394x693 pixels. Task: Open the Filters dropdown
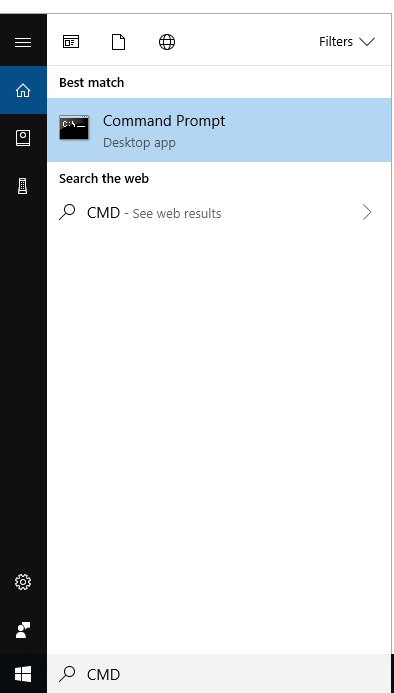[x=347, y=42]
